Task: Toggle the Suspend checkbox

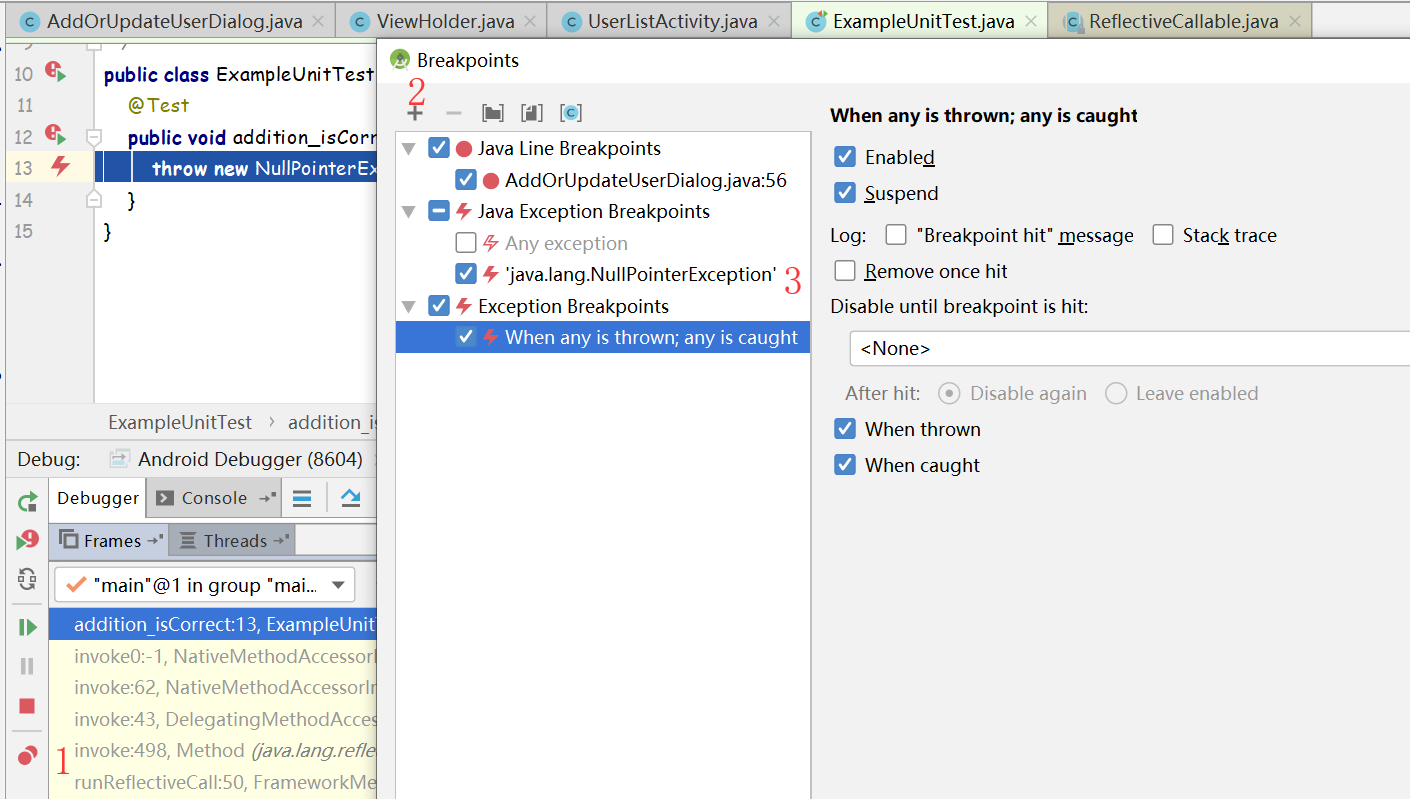Action: [x=845, y=193]
